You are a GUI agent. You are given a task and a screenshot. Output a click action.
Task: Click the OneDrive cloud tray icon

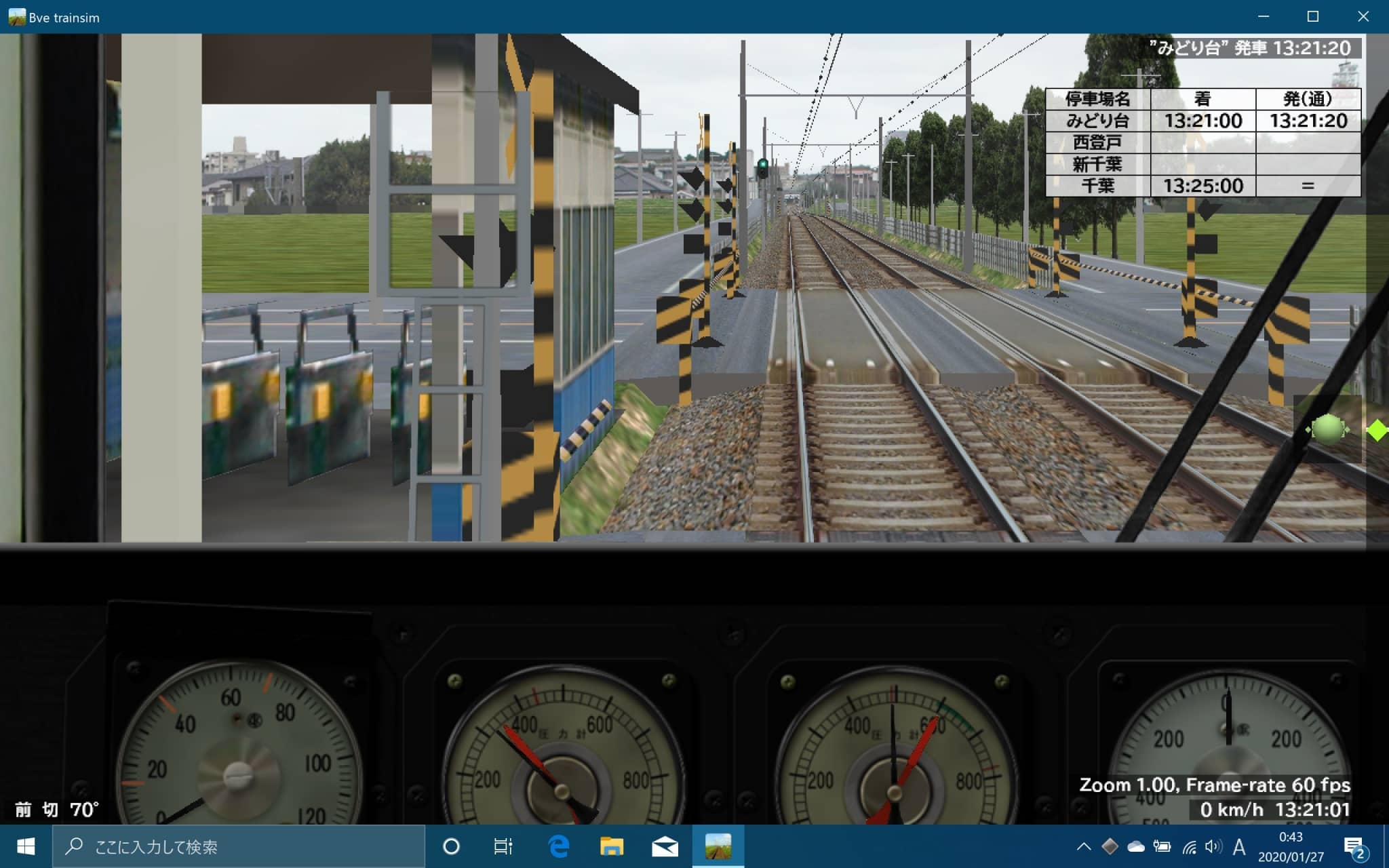pyautogui.click(x=1135, y=846)
